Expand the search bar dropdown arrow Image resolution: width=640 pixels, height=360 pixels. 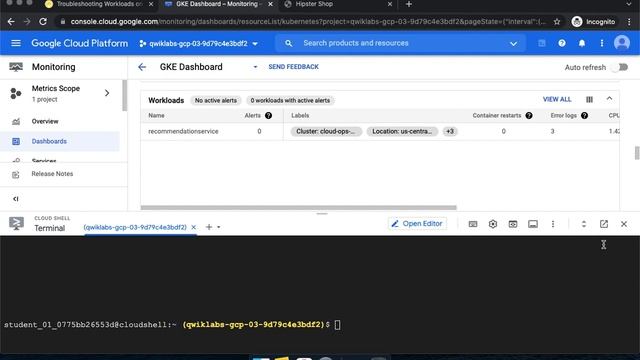[x=513, y=43]
